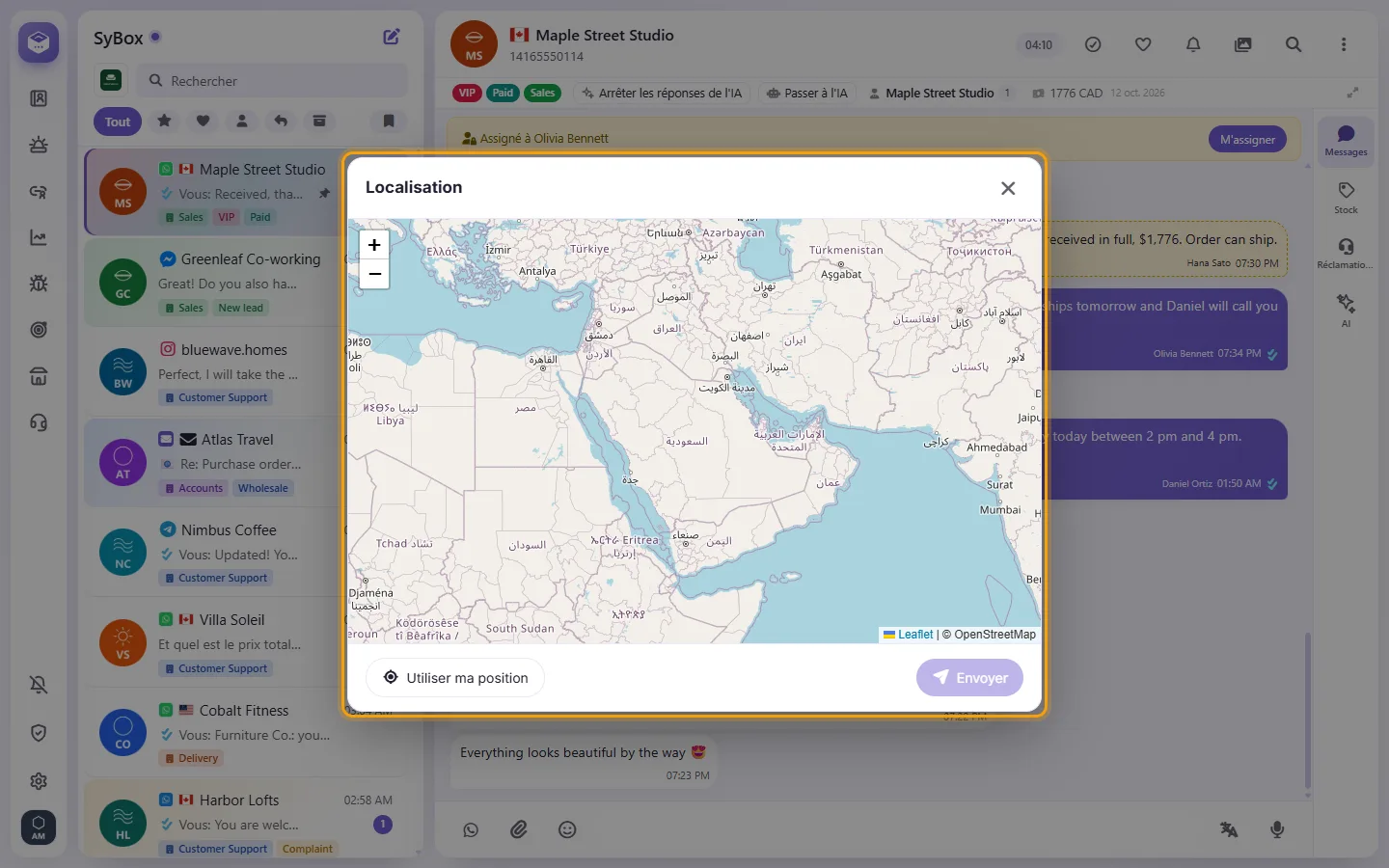Select the Tout filter tab
The width and height of the screenshot is (1389, 868).
118,122
